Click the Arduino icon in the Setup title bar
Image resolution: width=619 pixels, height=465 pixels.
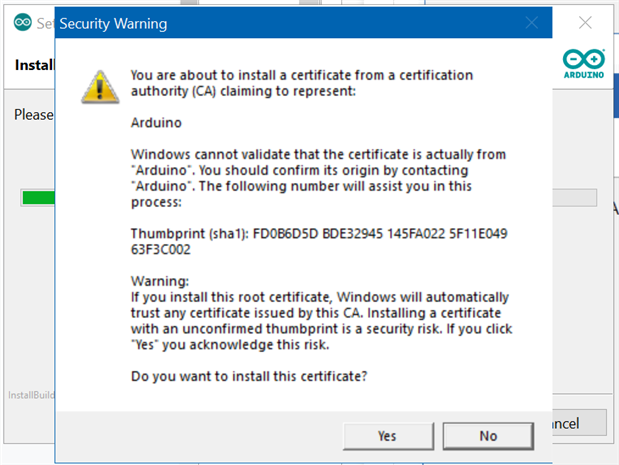[22, 22]
